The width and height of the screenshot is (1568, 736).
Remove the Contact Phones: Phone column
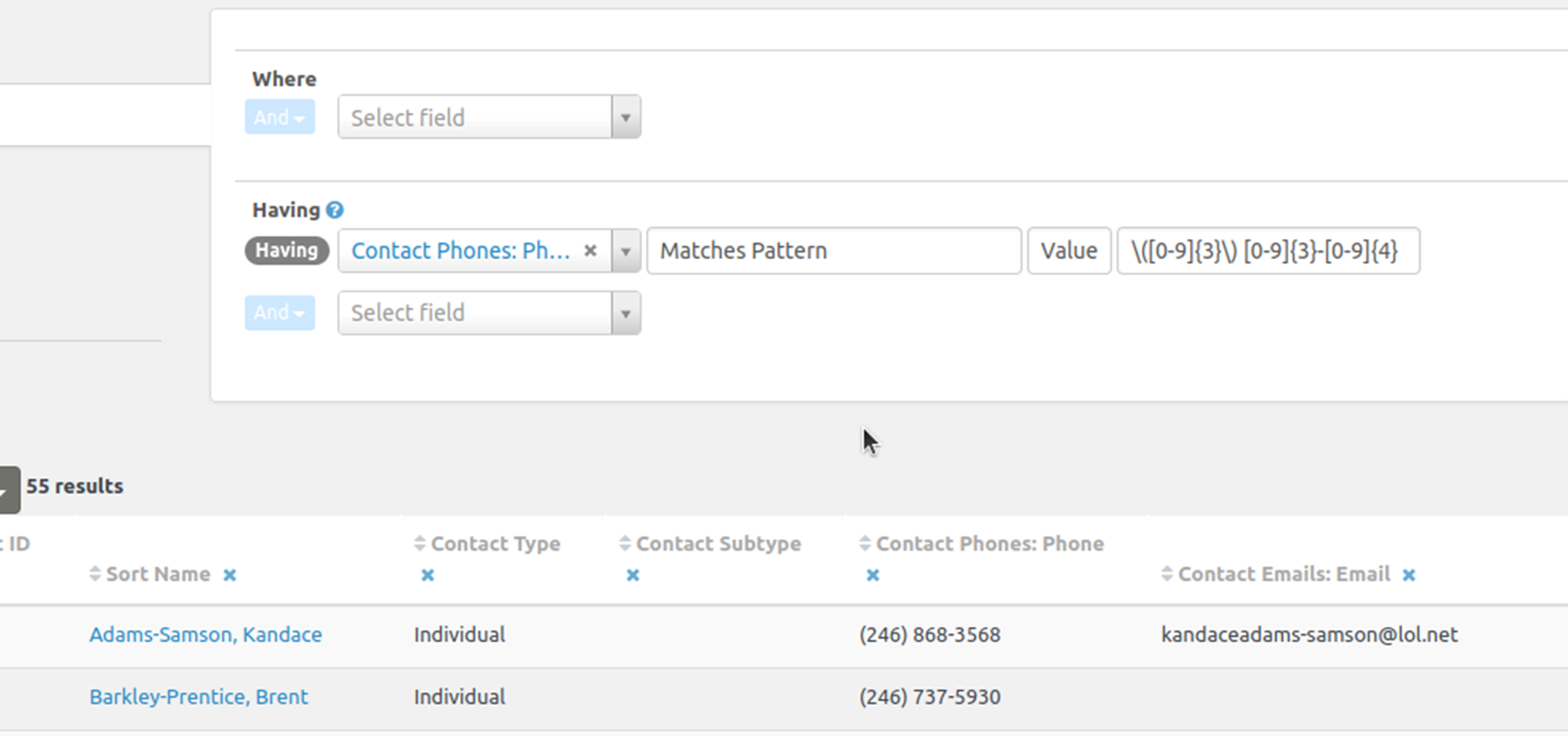tap(872, 575)
